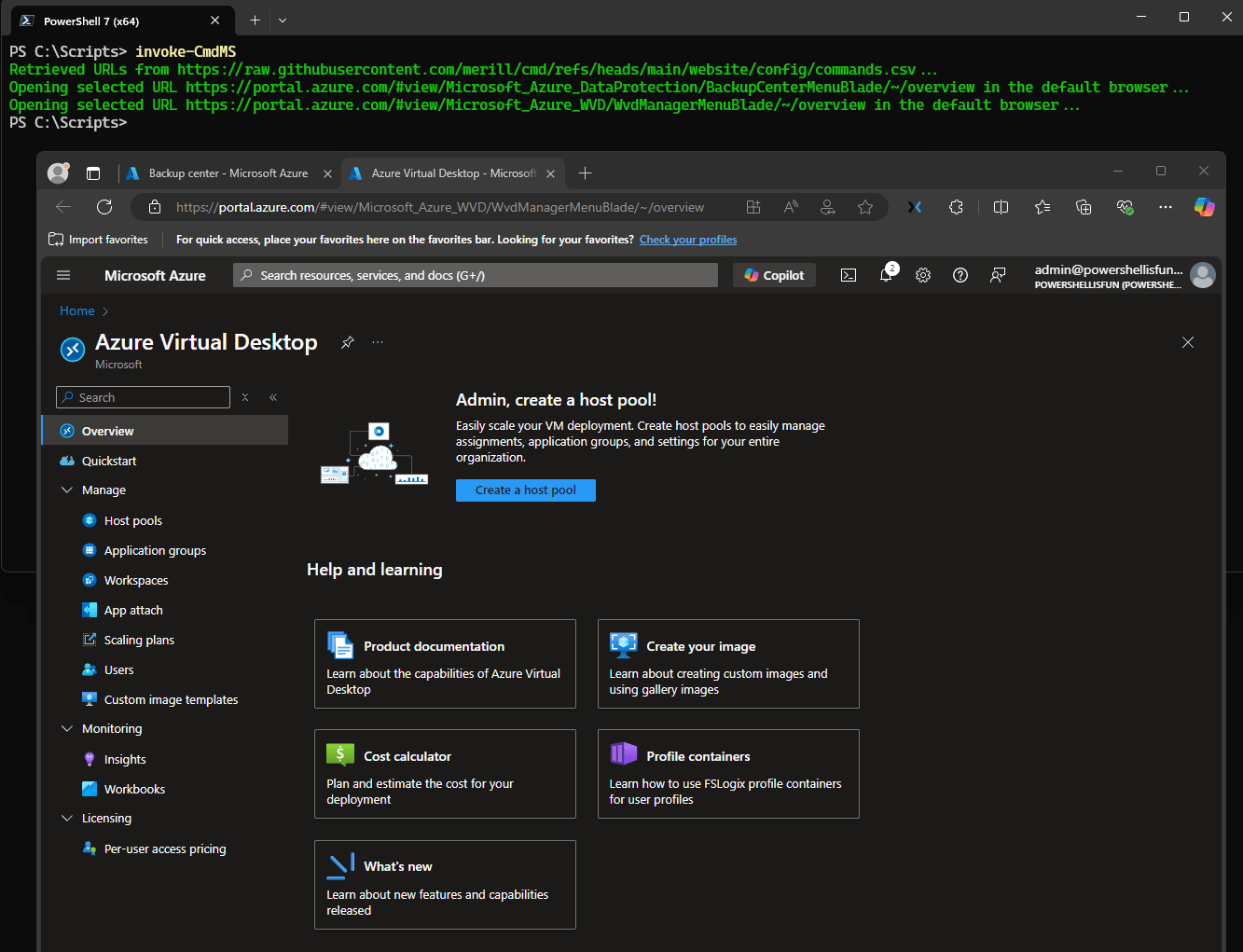
Task: Collapse the Azure sidebar menu
Action: click(273, 397)
